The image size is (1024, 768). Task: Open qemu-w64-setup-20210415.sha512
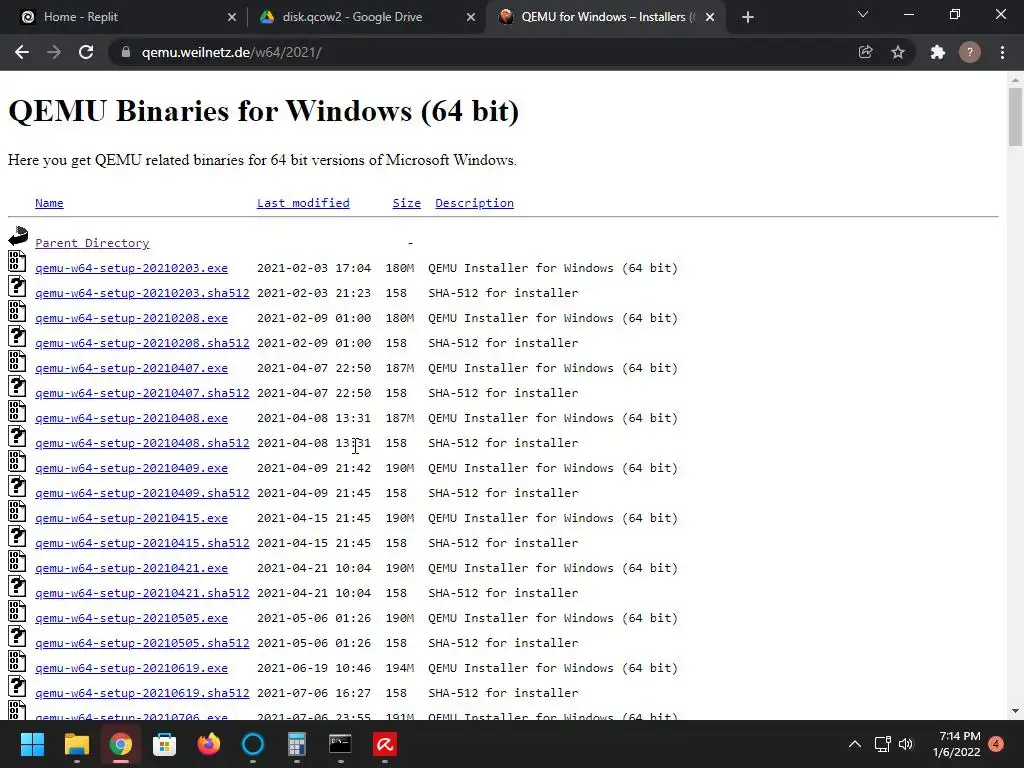(142, 543)
